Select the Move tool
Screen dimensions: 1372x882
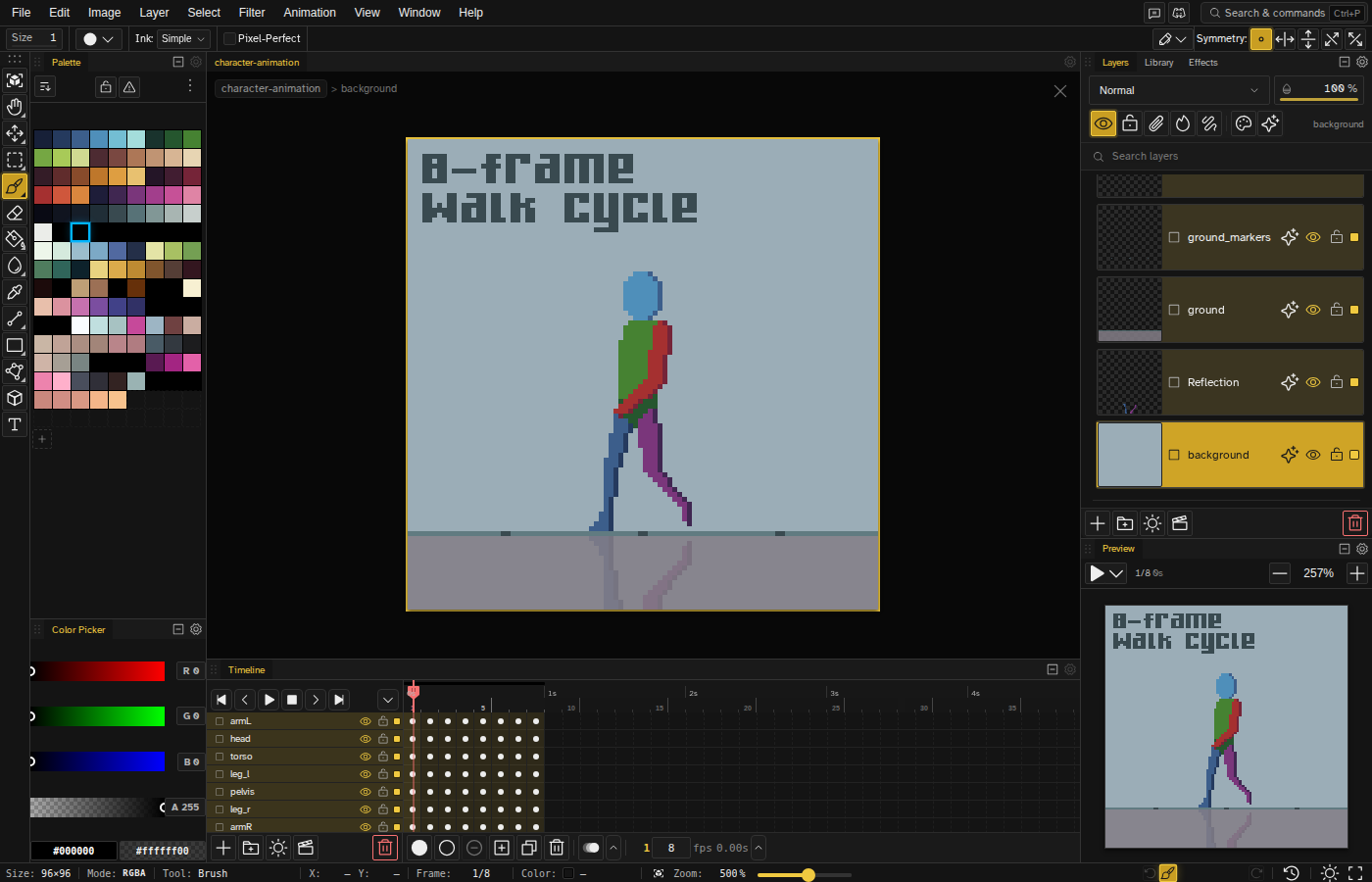pyautogui.click(x=15, y=133)
